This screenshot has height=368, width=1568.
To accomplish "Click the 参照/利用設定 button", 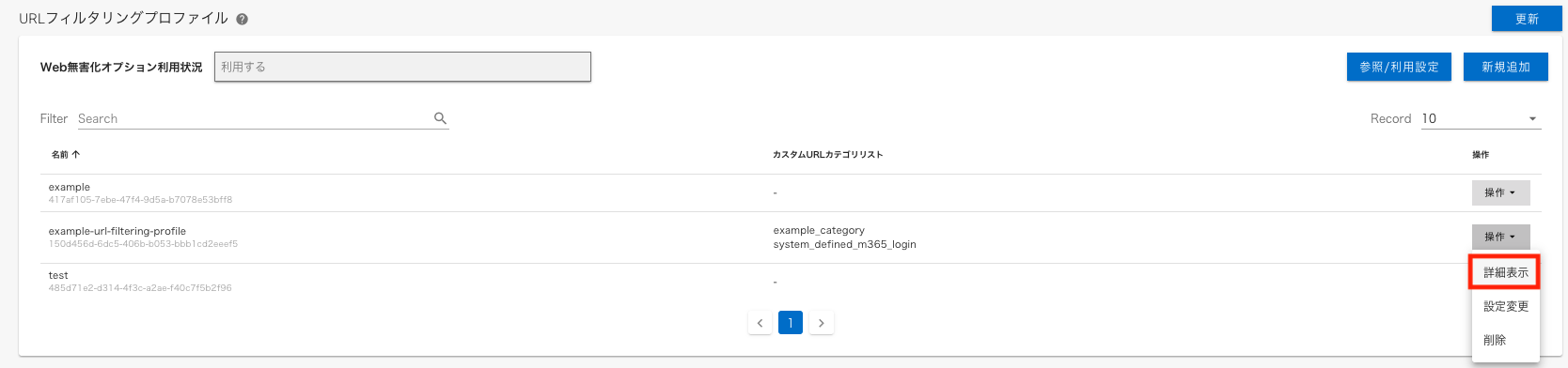I will tap(1399, 67).
